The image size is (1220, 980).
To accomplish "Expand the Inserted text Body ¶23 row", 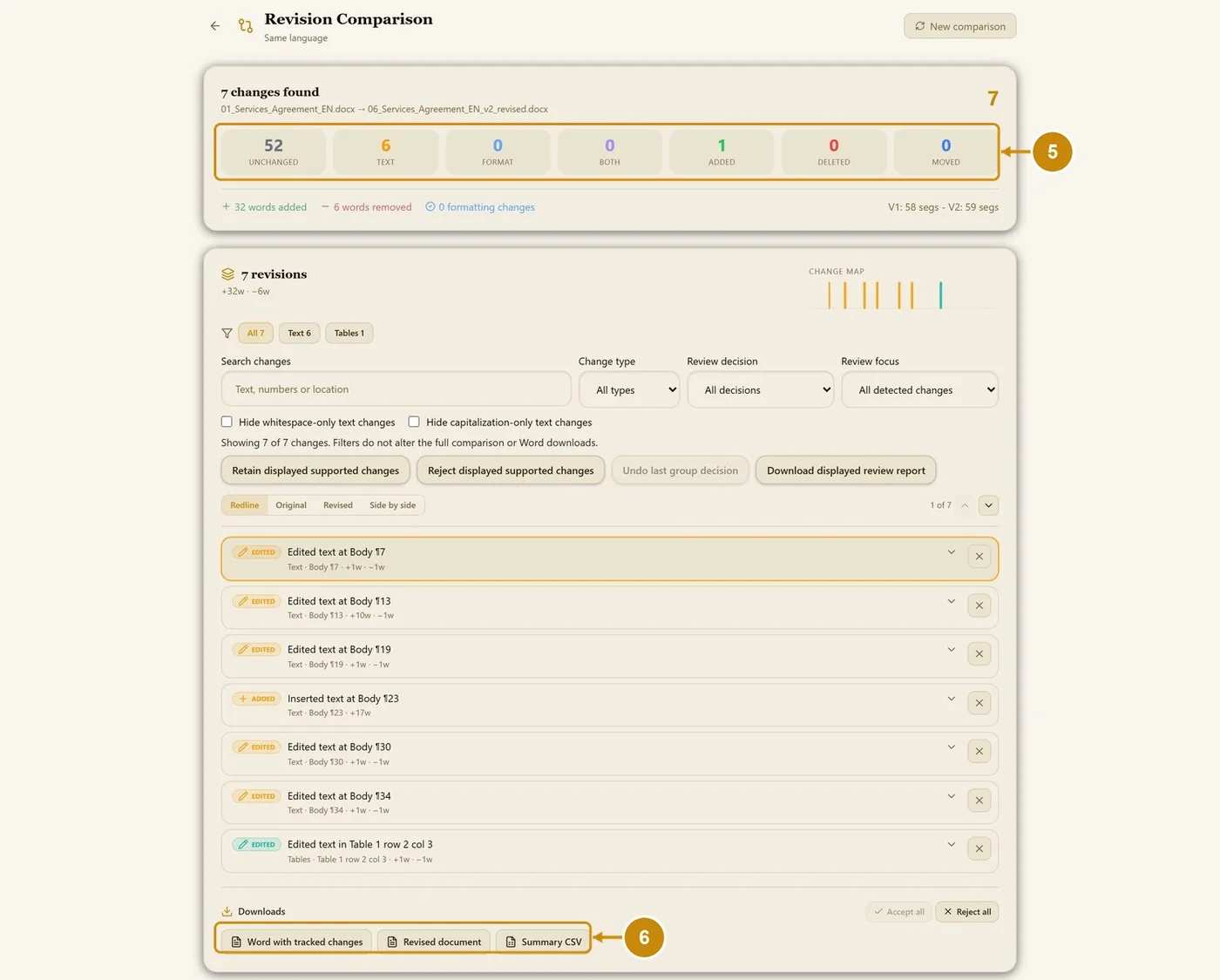I will pyautogui.click(x=952, y=699).
